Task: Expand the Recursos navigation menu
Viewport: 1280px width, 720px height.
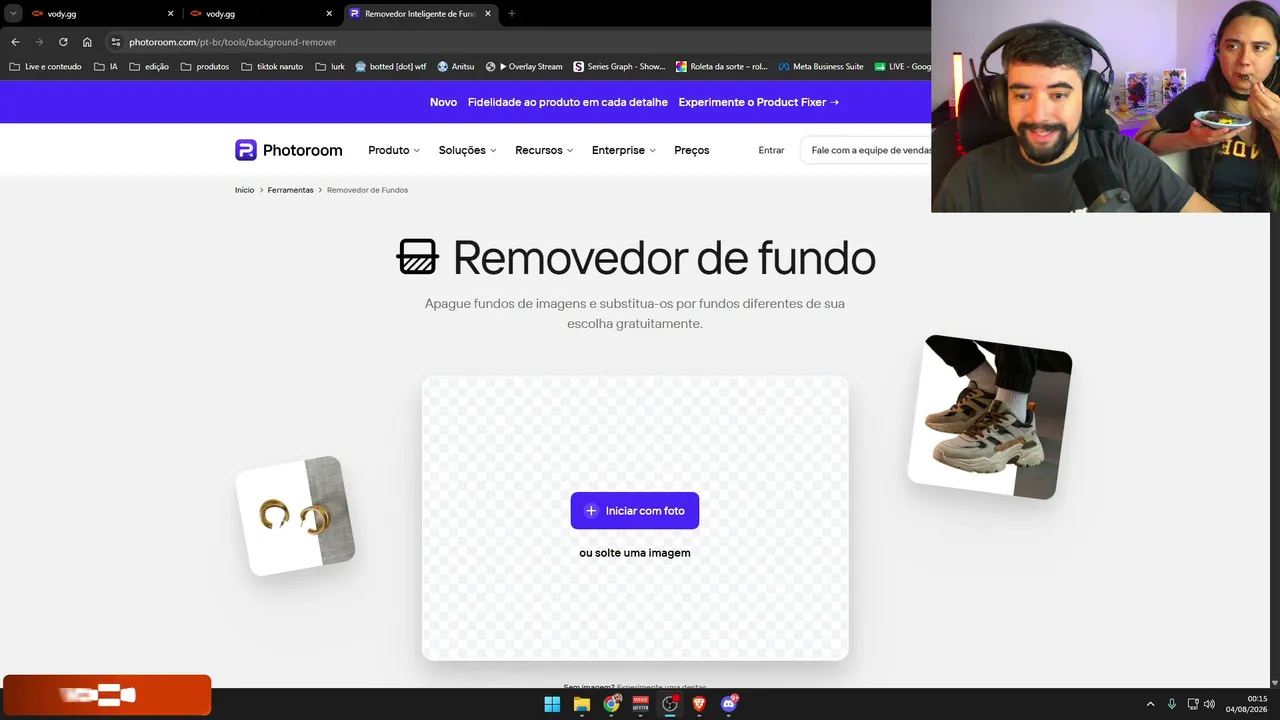Action: 544,150
